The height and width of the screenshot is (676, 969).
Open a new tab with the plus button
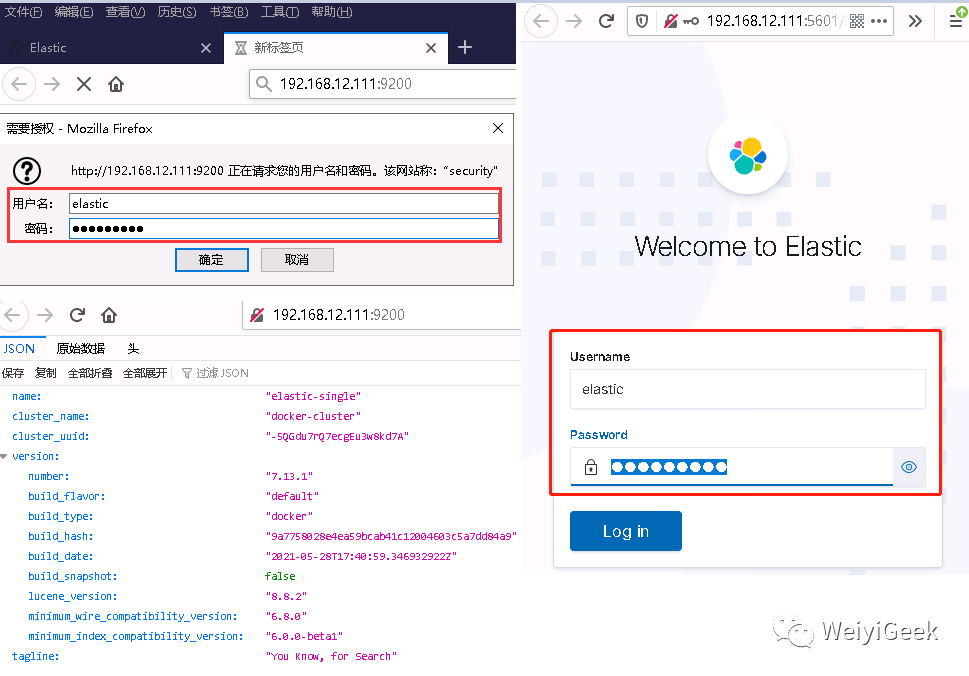tap(465, 47)
